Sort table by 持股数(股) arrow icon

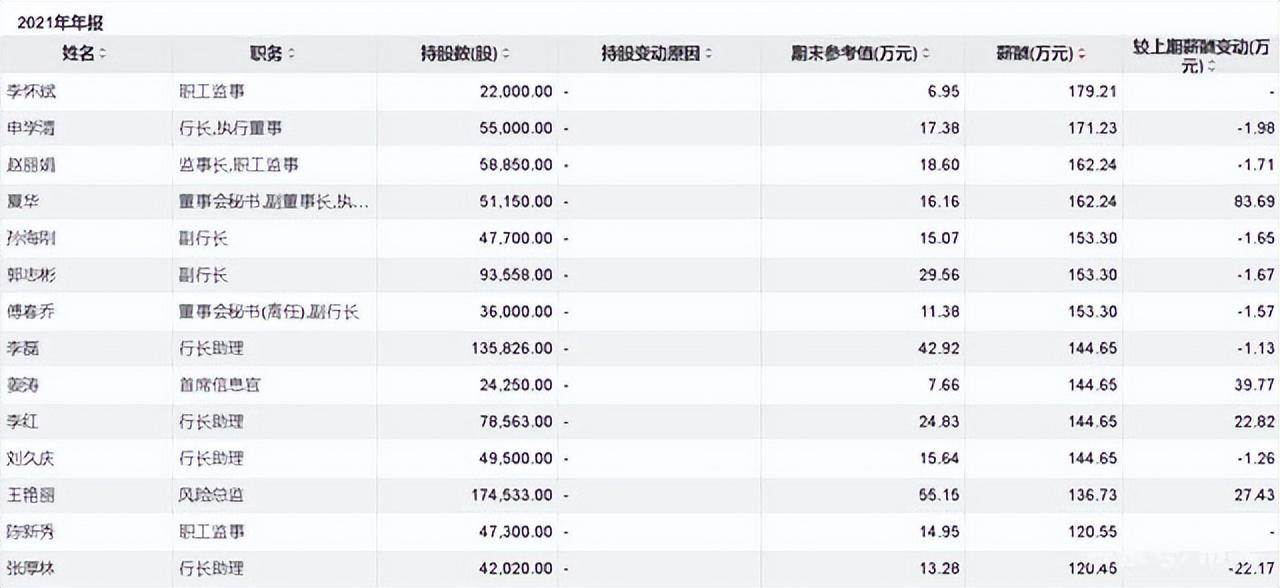click(x=506, y=54)
